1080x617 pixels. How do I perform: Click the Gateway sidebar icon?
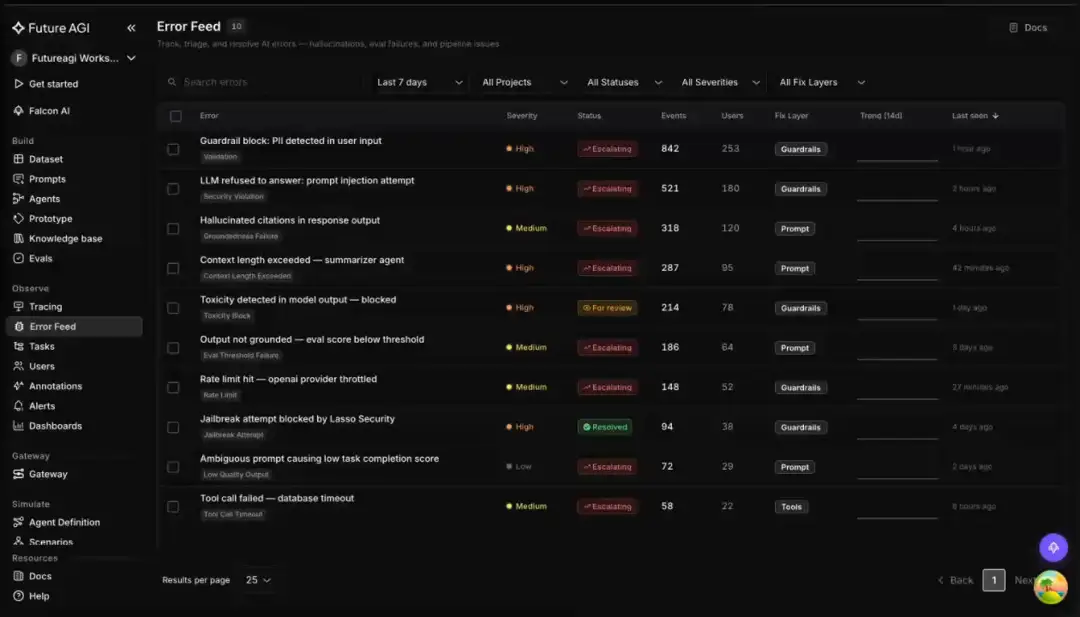coord(19,474)
